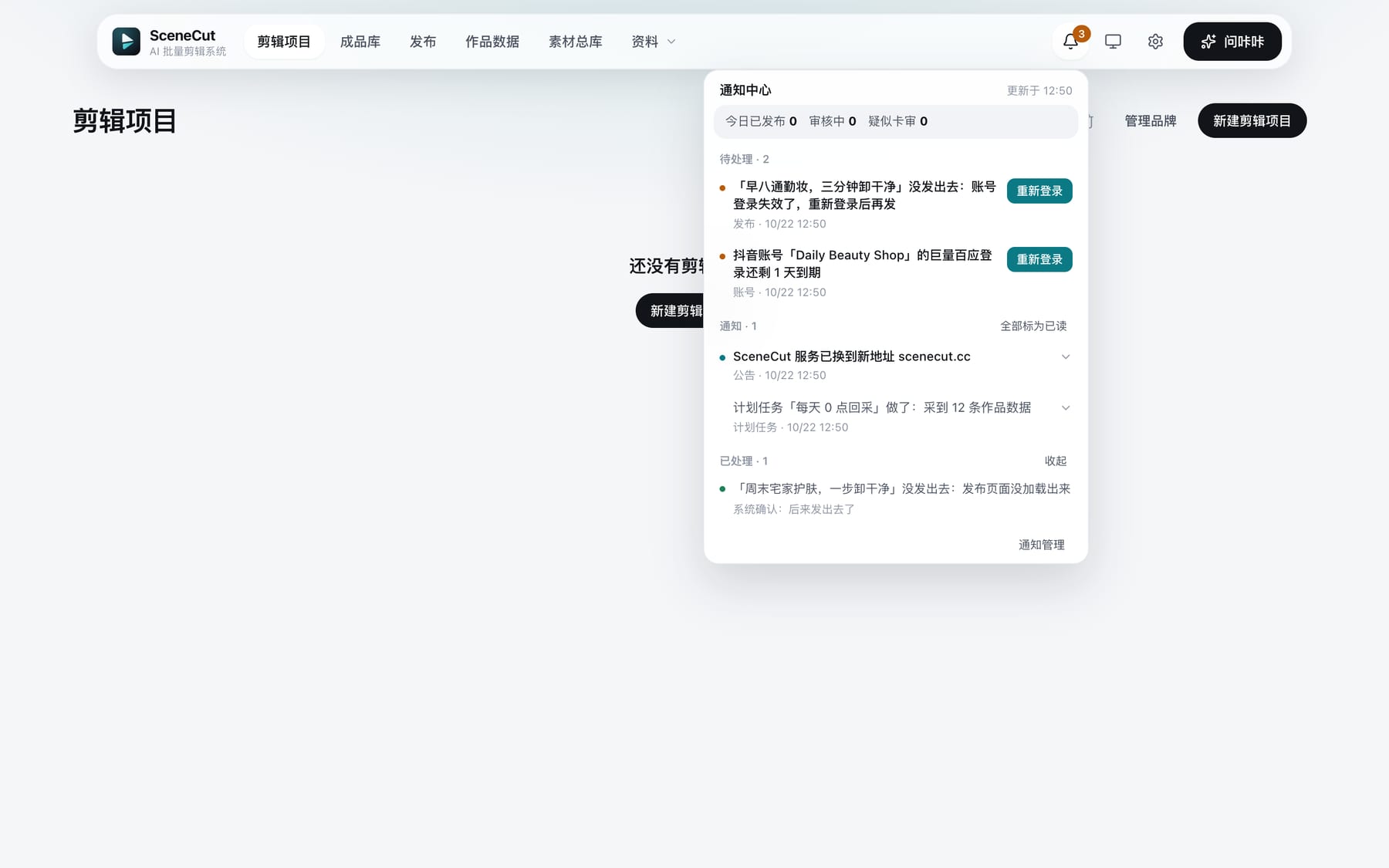Click 管理品牌 button

coord(1150,120)
